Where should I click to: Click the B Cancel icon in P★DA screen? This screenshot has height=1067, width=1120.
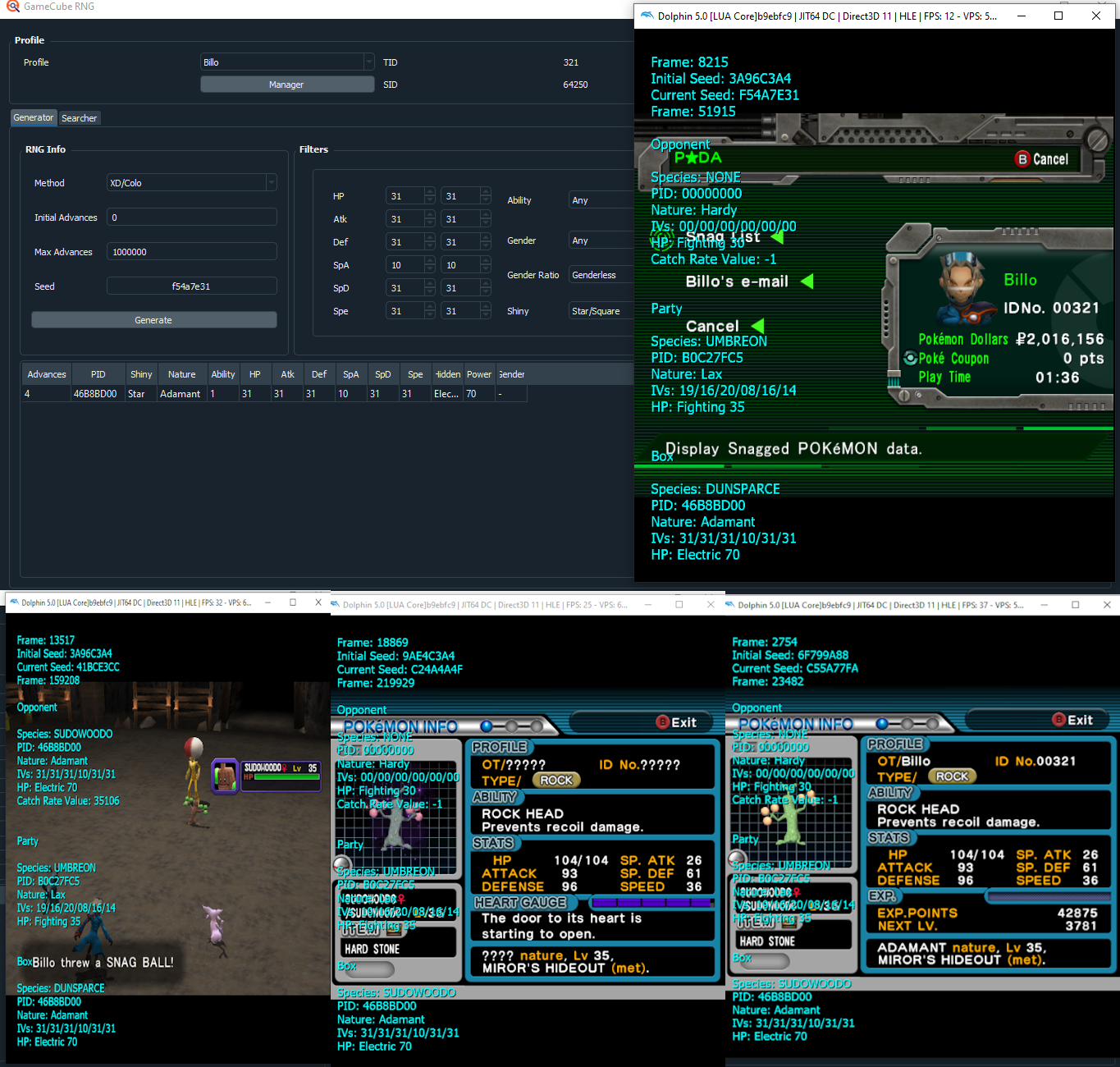[x=1022, y=158]
